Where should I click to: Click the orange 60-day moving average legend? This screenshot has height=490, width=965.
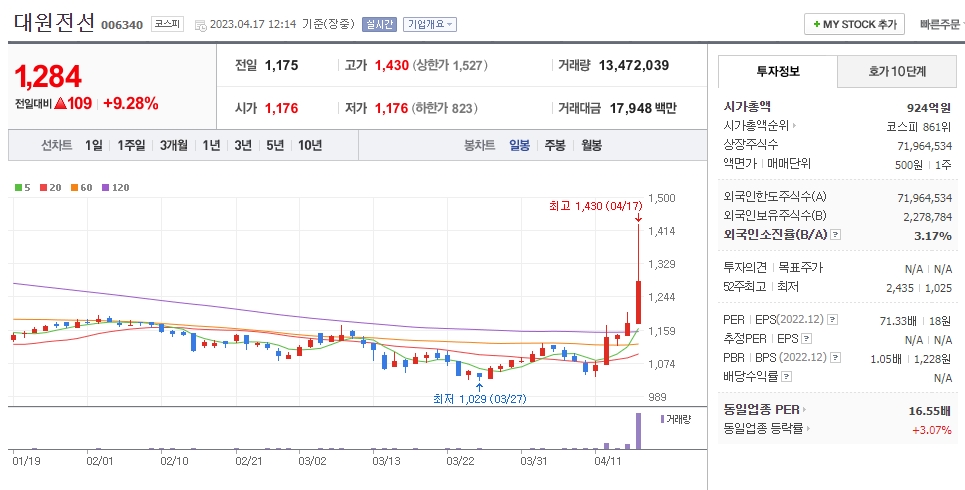[x=82, y=188]
